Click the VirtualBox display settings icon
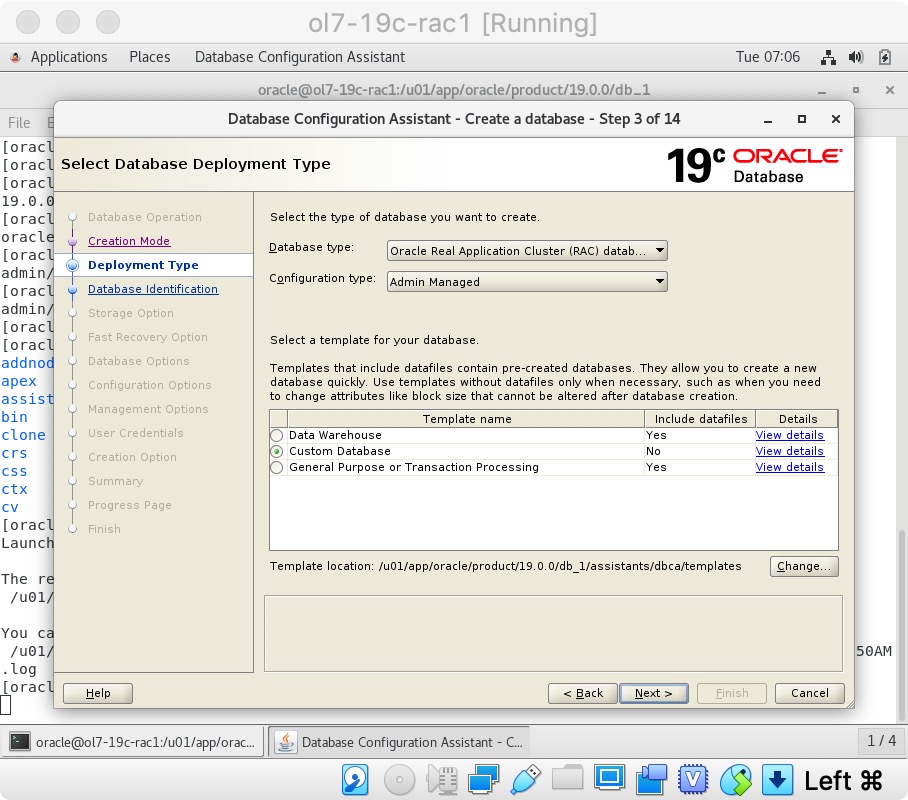This screenshot has width=908, height=800. 610,778
